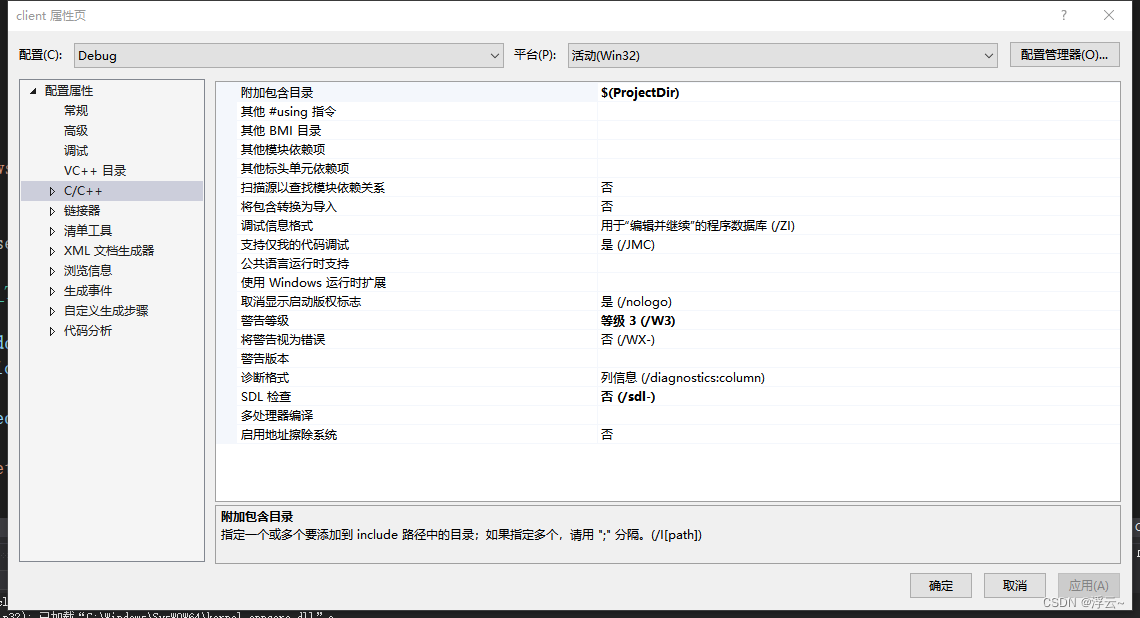Select 常规 in the property tree
1140x618 pixels.
coord(75,110)
